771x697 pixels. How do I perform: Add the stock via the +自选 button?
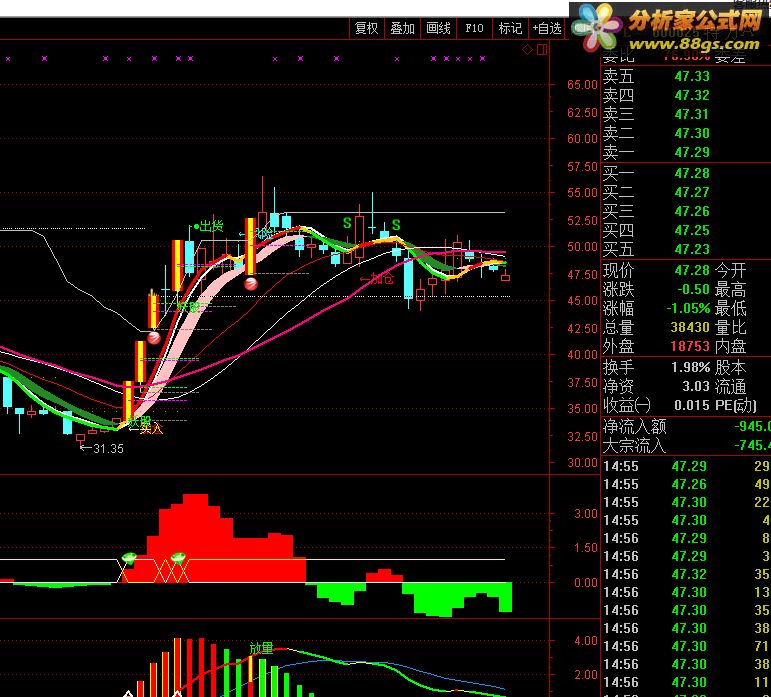[x=547, y=29]
